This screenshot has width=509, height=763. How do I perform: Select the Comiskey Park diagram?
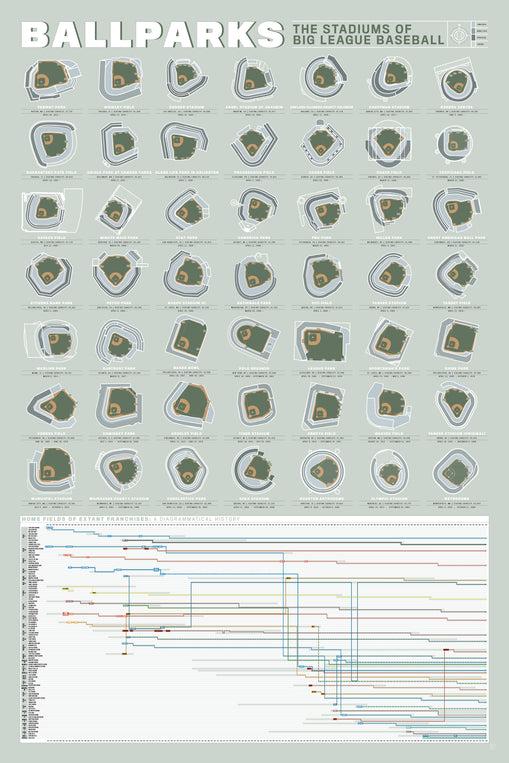[119, 405]
